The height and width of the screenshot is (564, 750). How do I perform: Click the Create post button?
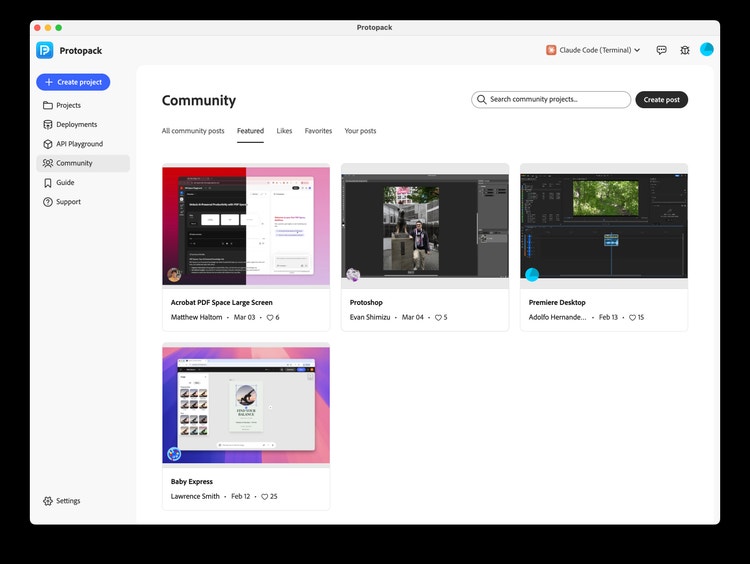[x=662, y=100]
